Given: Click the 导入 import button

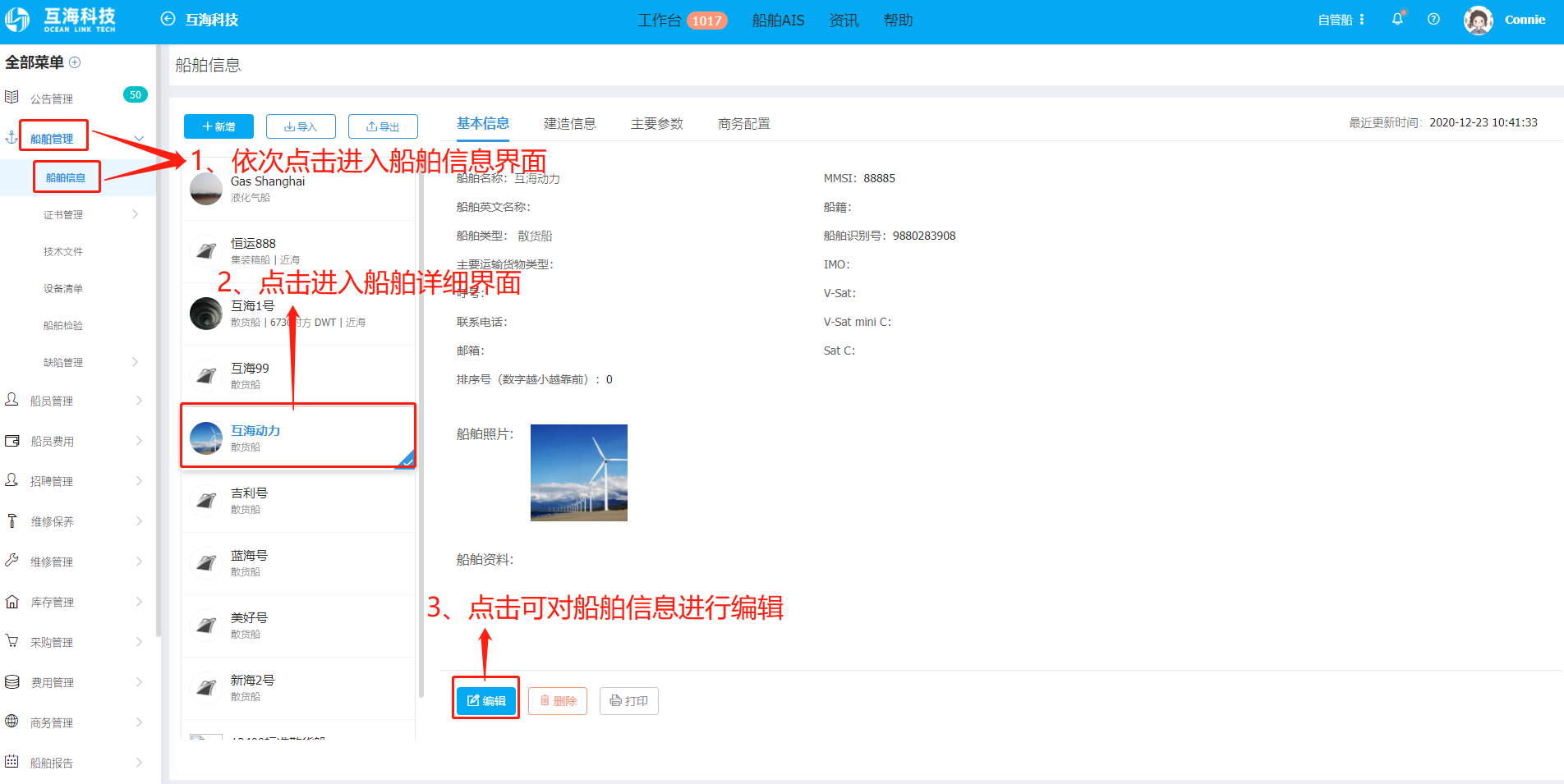Looking at the screenshot, I should (301, 126).
